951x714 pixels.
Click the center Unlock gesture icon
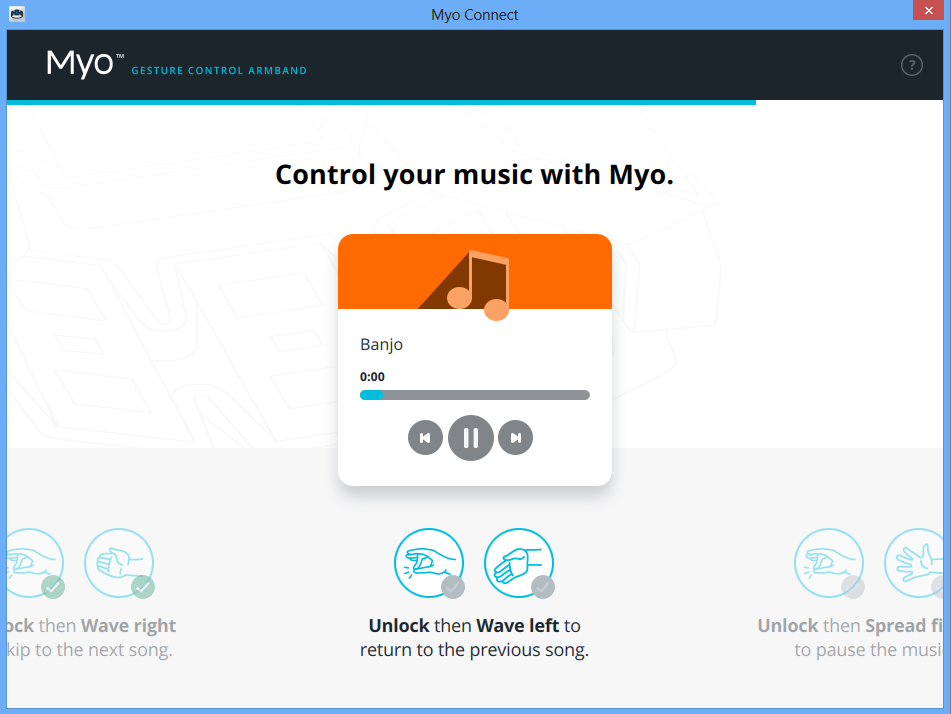(x=428, y=562)
